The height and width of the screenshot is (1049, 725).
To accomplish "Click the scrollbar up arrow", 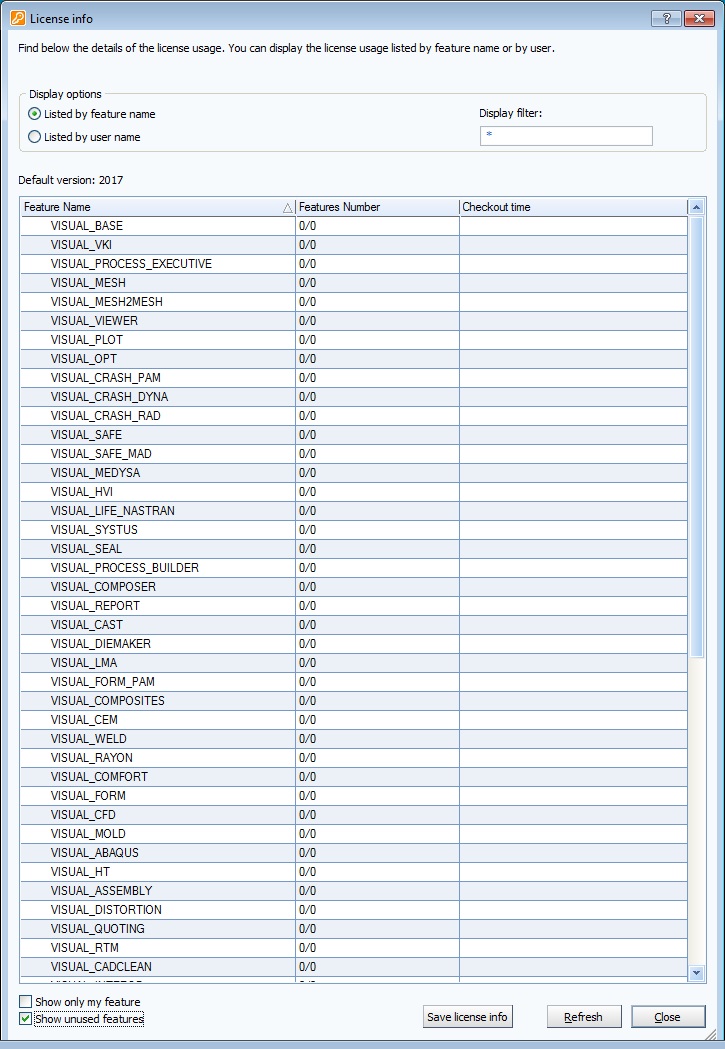I will pyautogui.click(x=696, y=207).
